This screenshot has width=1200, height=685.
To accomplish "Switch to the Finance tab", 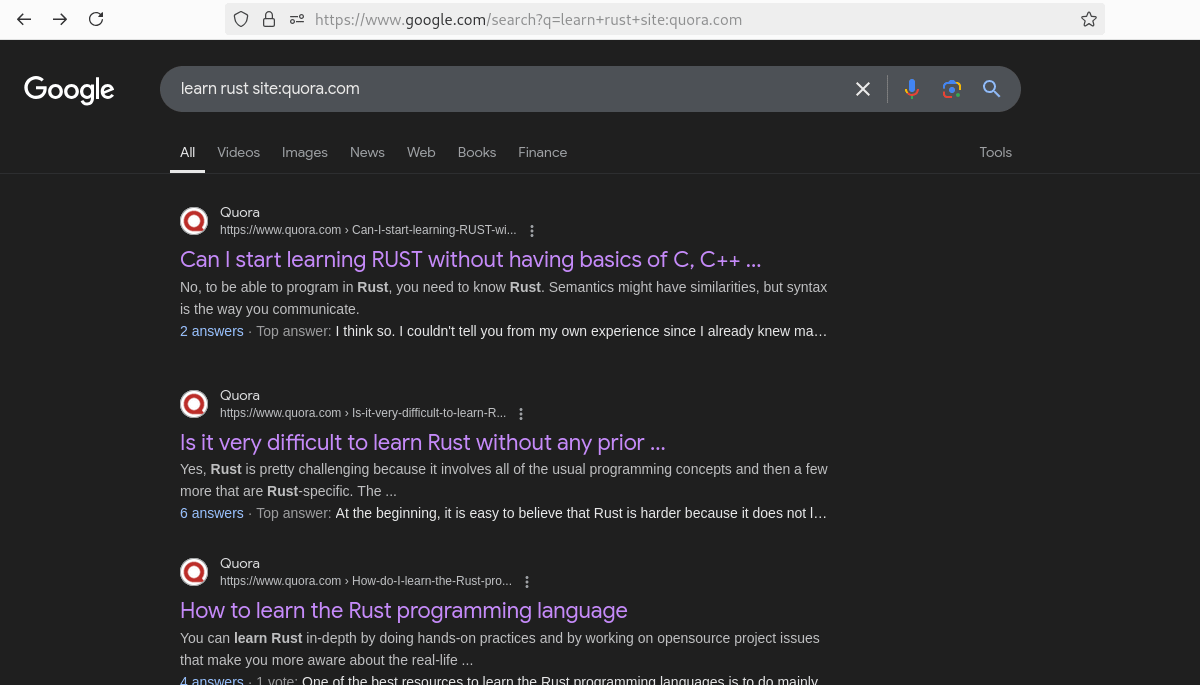I will pos(542,152).
